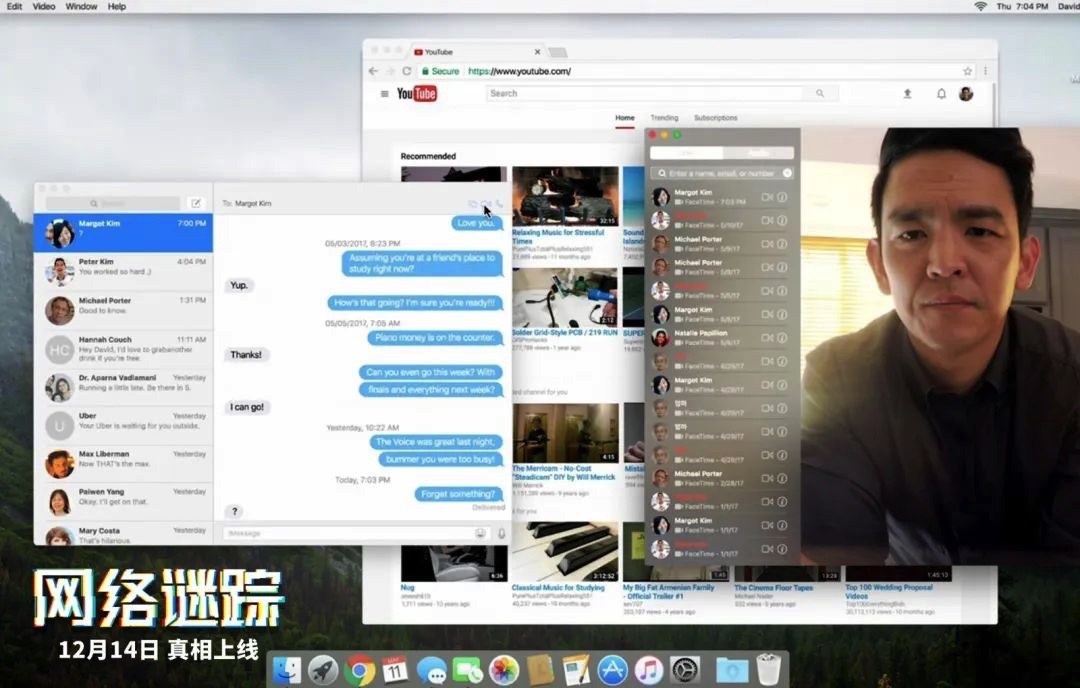Image resolution: width=1080 pixels, height=688 pixels.
Task: Open YouTube notifications bell
Action: (x=941, y=94)
